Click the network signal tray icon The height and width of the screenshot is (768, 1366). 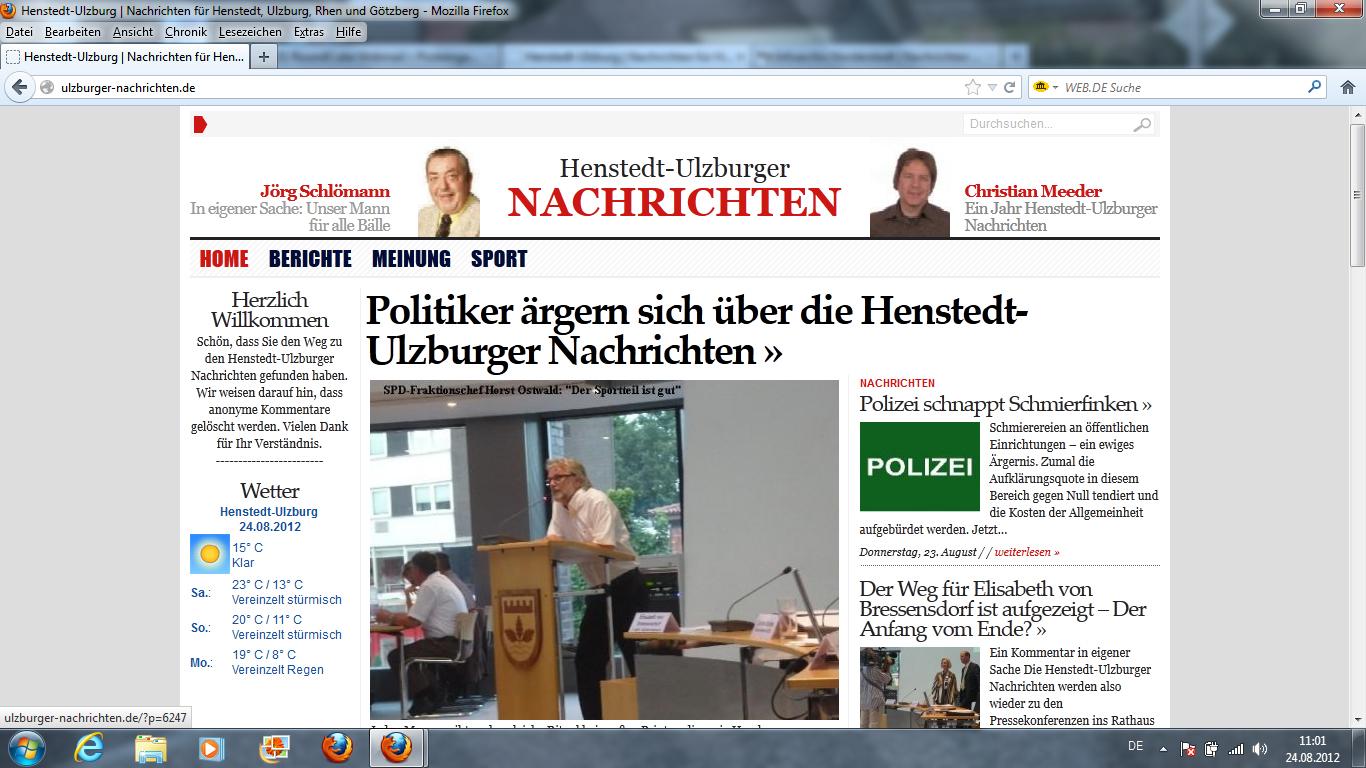click(1236, 748)
